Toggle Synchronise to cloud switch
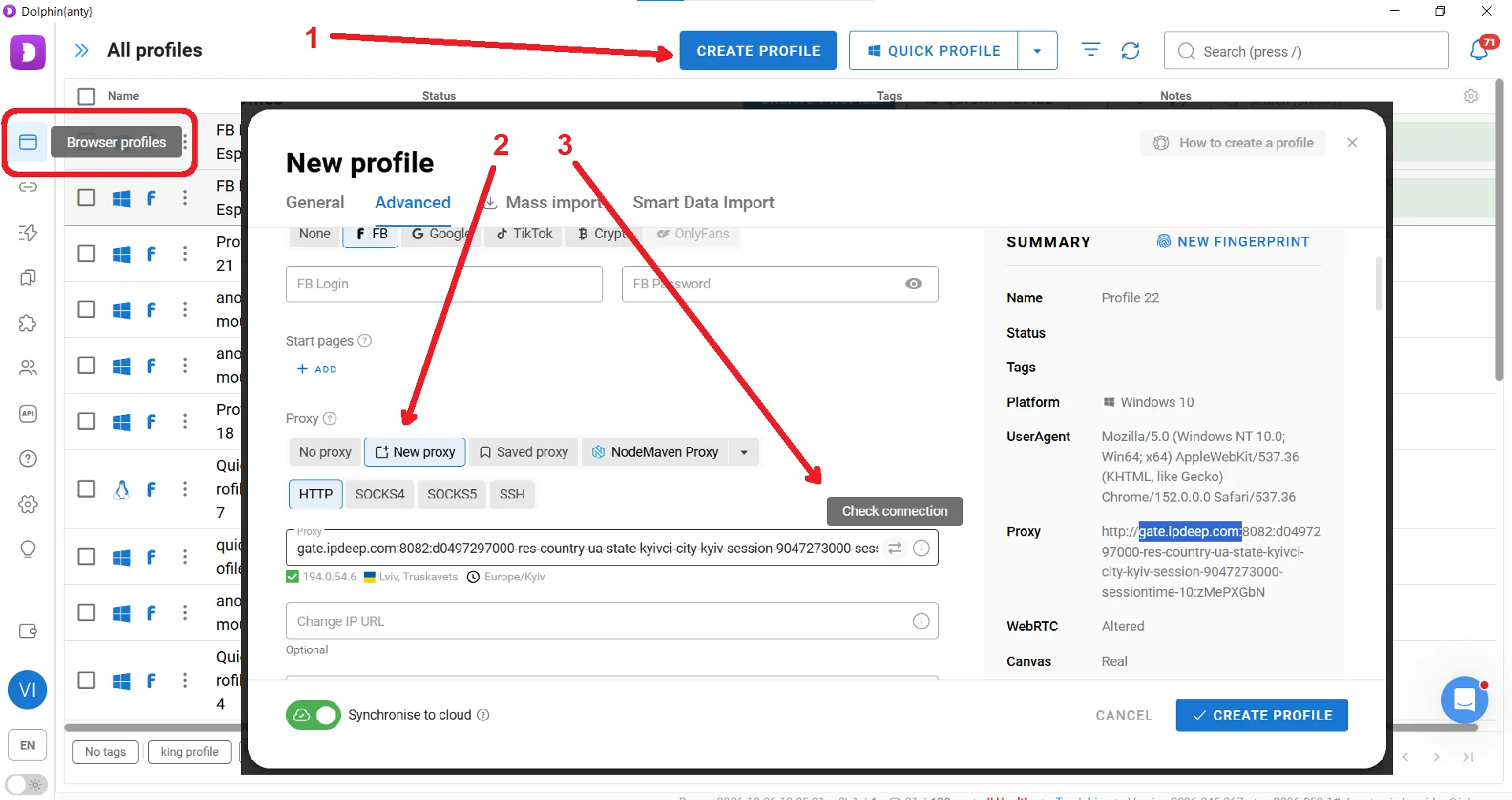1512x800 pixels. click(x=313, y=715)
